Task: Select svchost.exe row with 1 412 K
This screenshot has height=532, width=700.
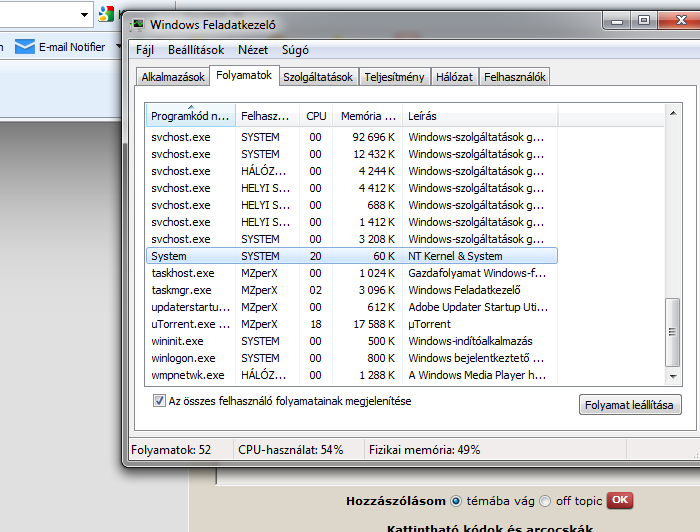Action: [x=352, y=222]
